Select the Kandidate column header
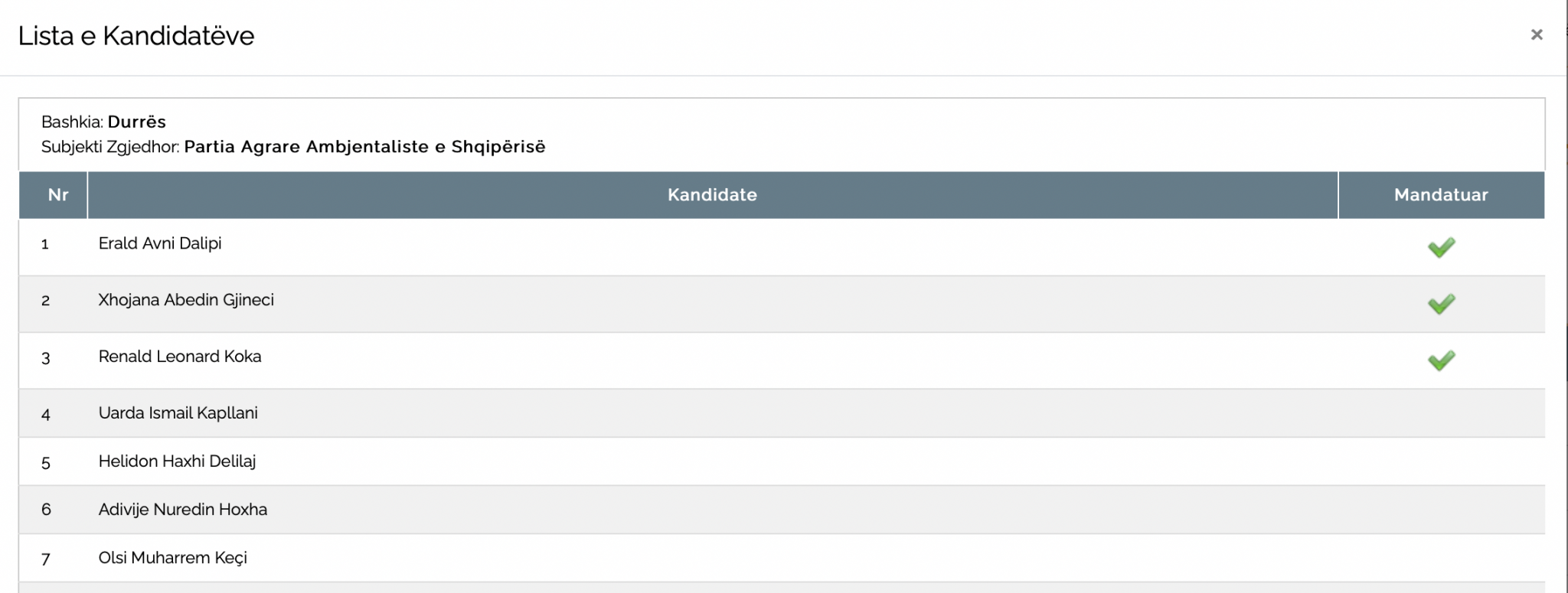Screen dimensions: 1568x593 713,195
